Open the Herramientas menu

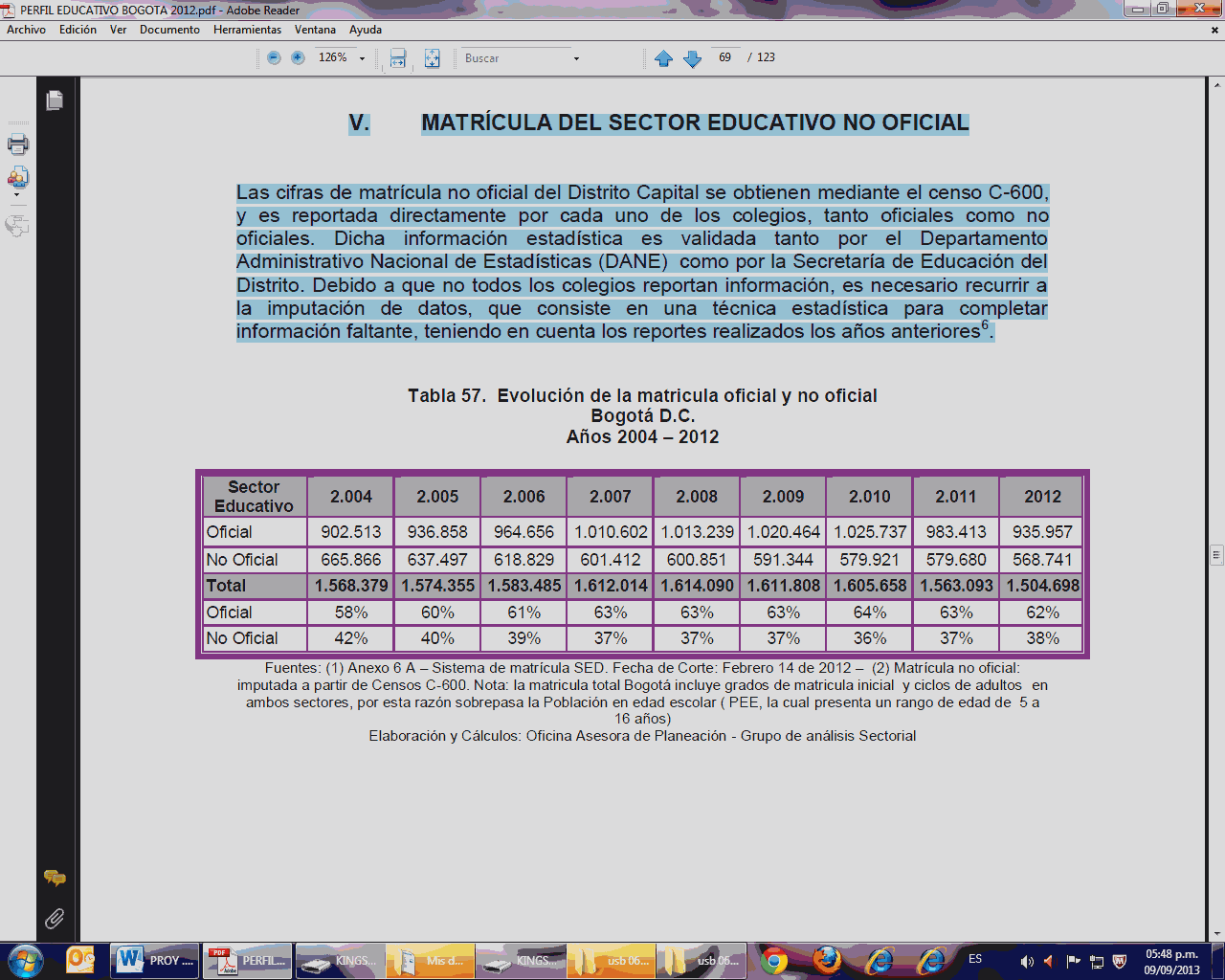point(247,30)
